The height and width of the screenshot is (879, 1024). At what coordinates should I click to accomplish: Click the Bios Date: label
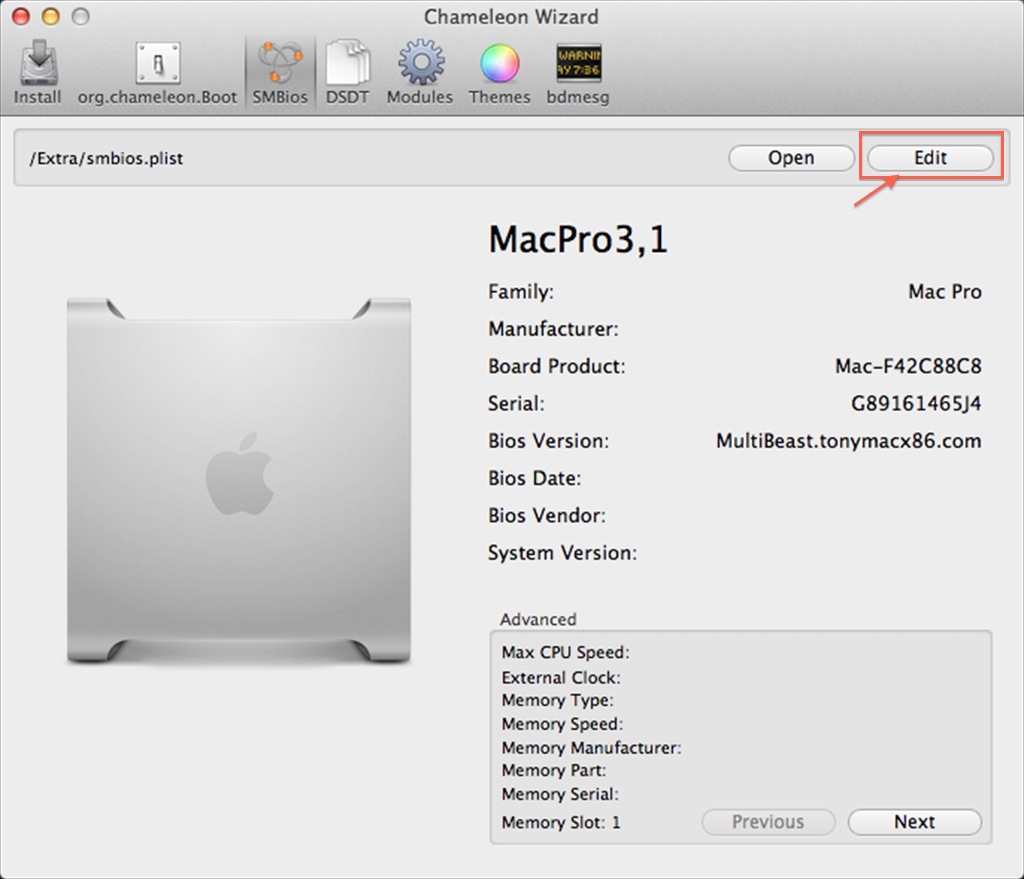tap(535, 478)
